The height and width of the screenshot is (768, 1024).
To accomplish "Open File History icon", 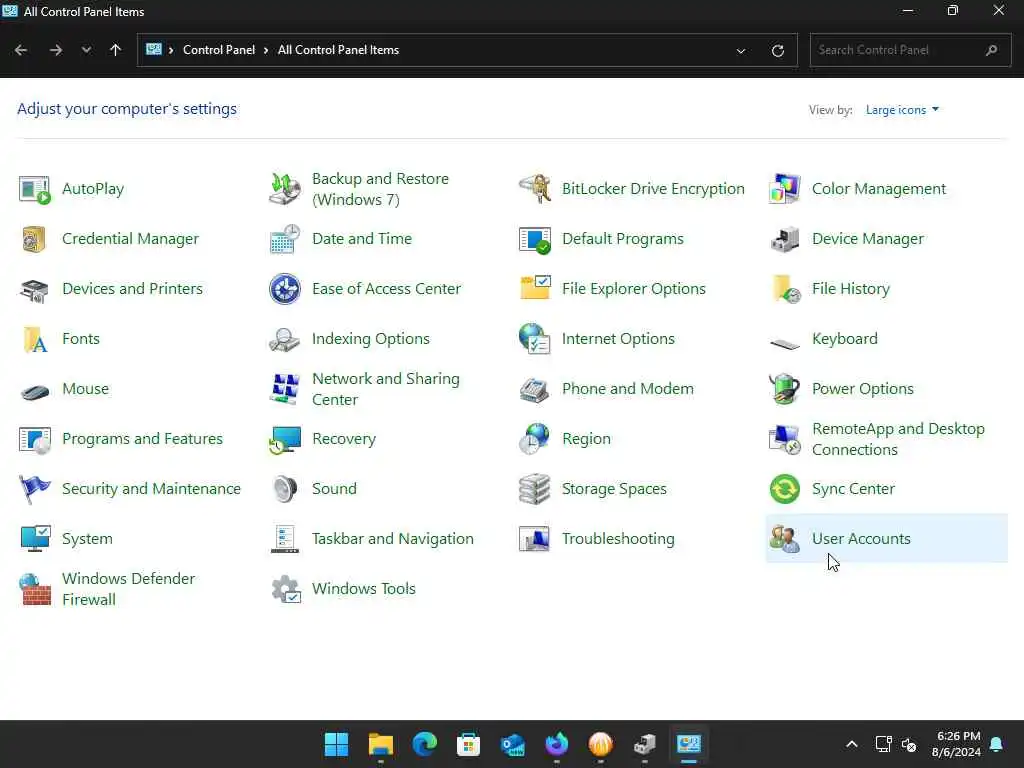I will [x=785, y=289].
